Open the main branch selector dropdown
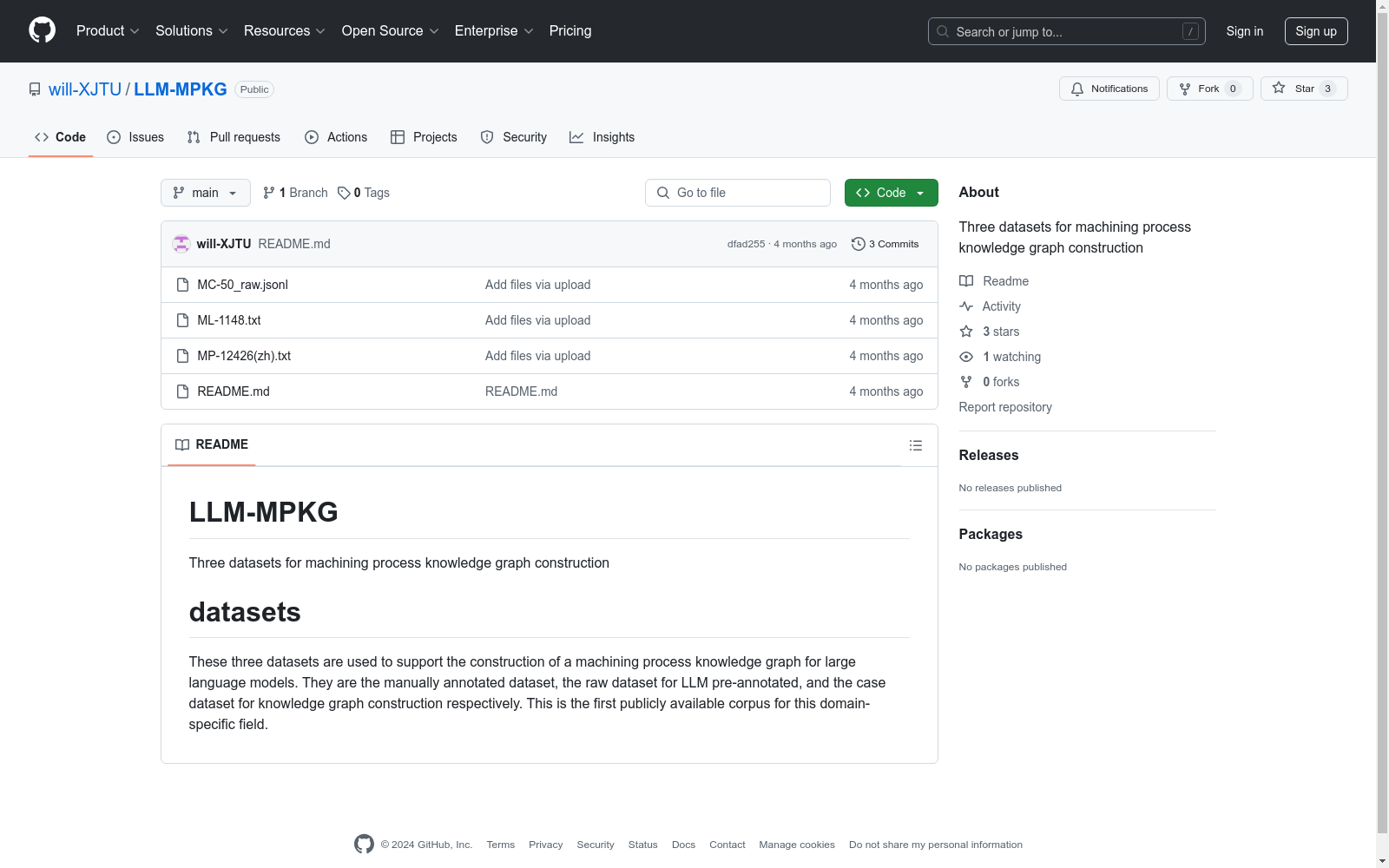The width and height of the screenshot is (1389, 868). pos(206,193)
